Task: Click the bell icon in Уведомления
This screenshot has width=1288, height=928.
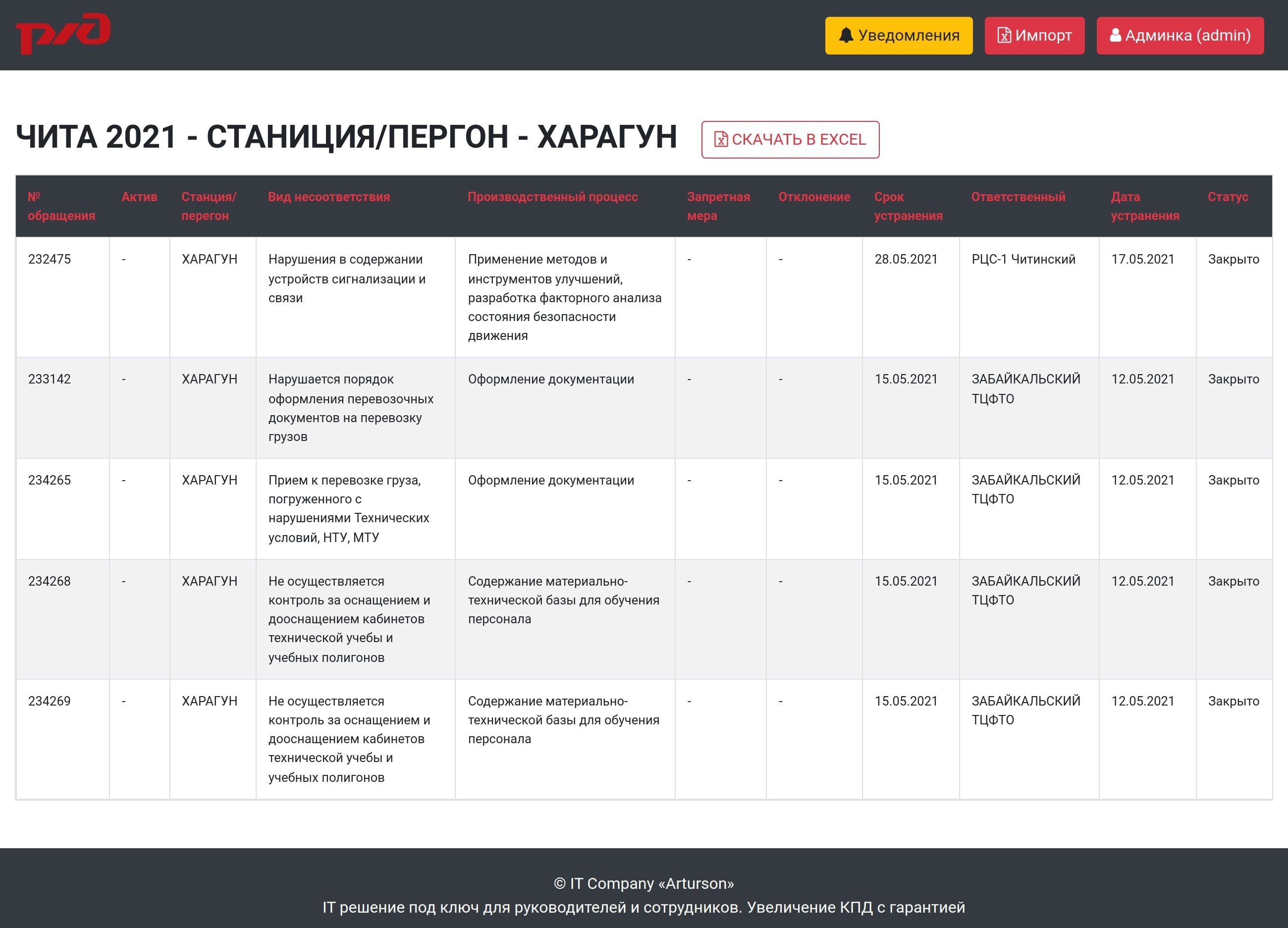Action: [846, 35]
